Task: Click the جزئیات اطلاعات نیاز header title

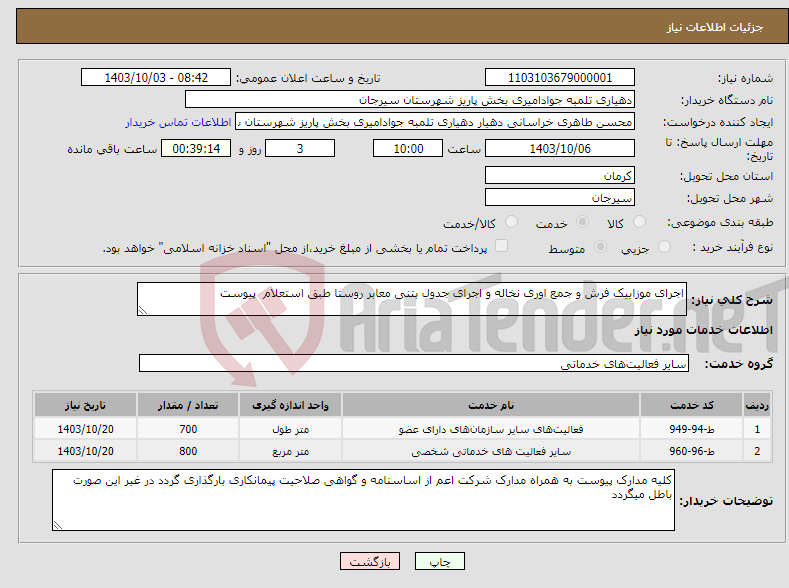Action: tap(715, 27)
